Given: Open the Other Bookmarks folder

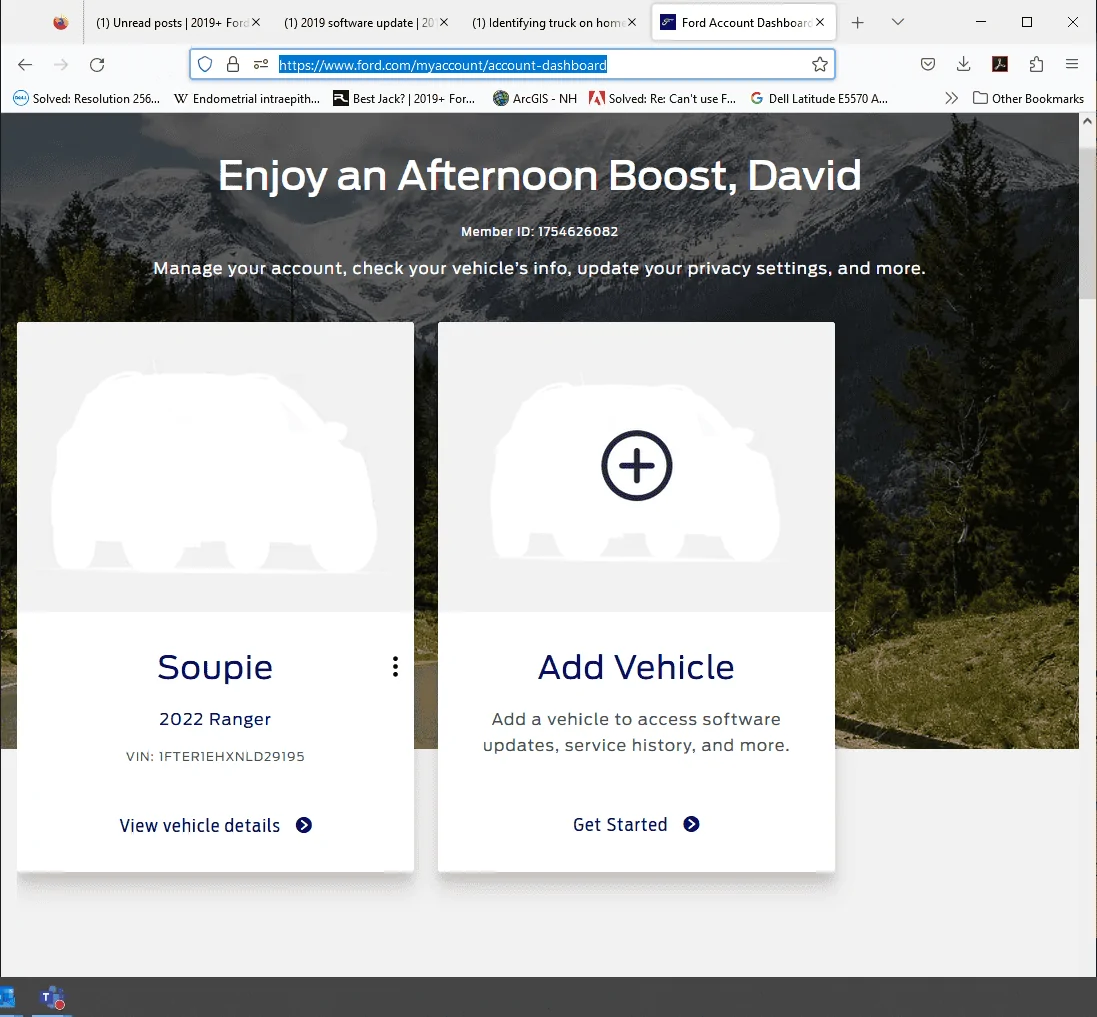Looking at the screenshot, I should point(1028,99).
